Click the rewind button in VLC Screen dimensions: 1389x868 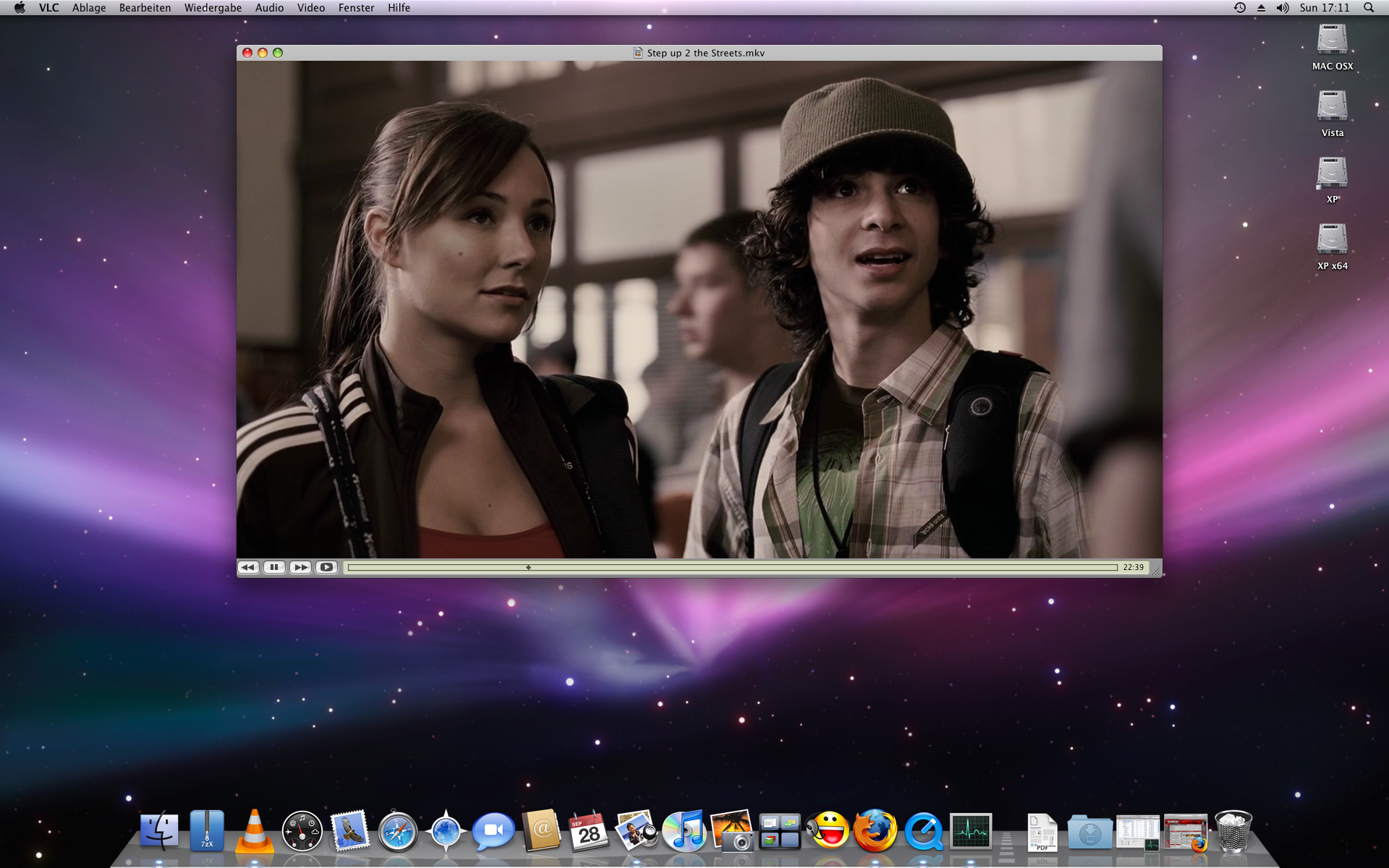click(x=248, y=567)
